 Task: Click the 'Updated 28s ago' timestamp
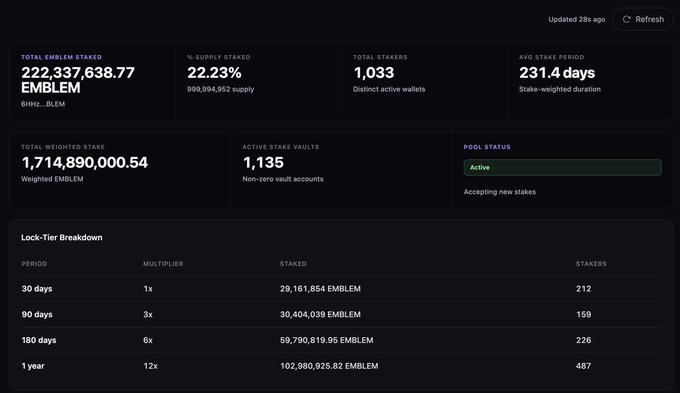click(x=576, y=20)
